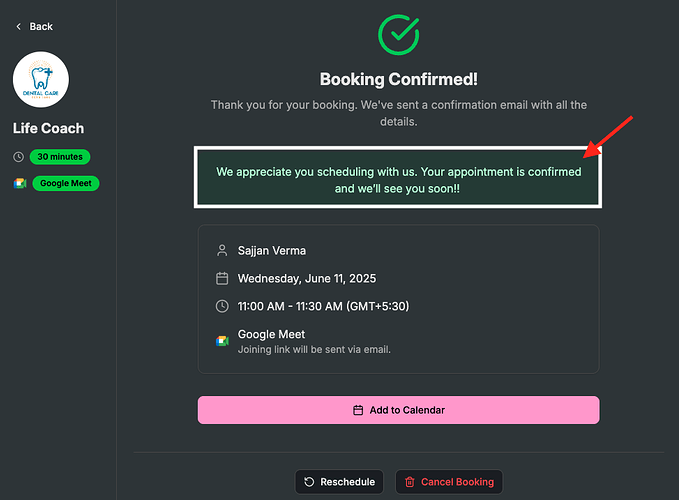Screen dimensions: 679x500
Task: Select the Google Meet green badge
Action: point(66,183)
